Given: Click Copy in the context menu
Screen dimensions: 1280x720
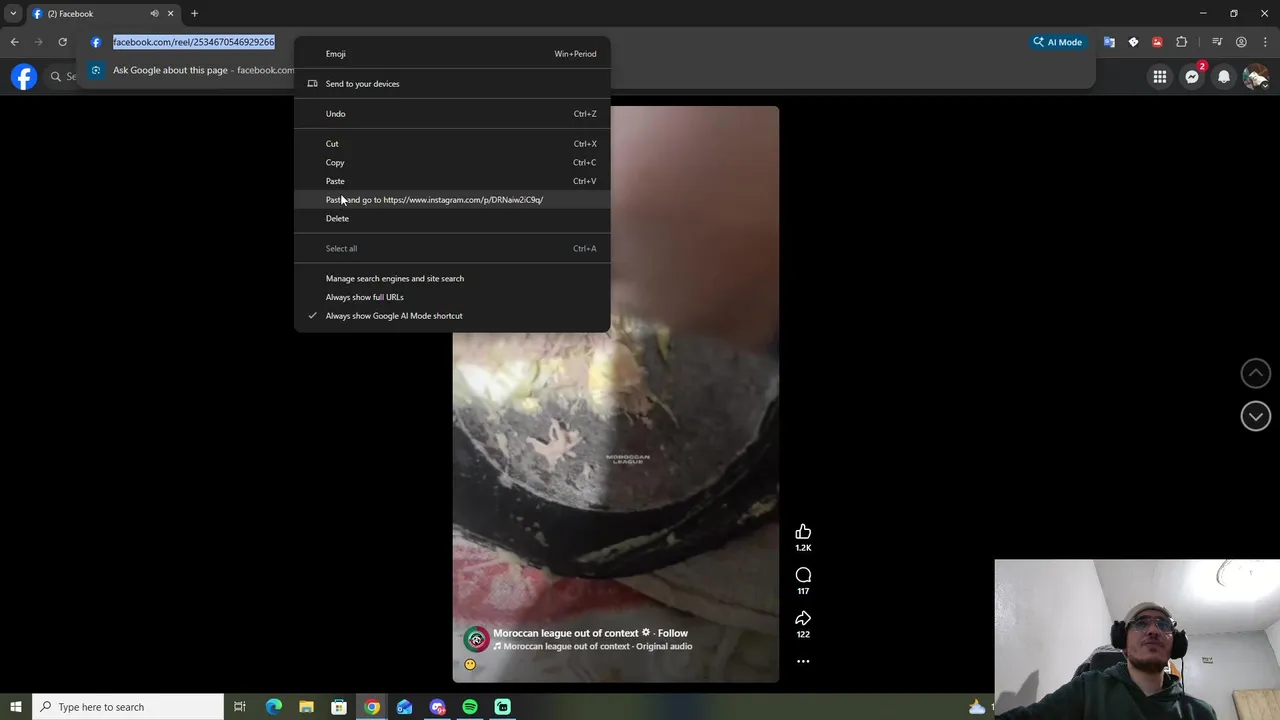Looking at the screenshot, I should tap(452, 163).
